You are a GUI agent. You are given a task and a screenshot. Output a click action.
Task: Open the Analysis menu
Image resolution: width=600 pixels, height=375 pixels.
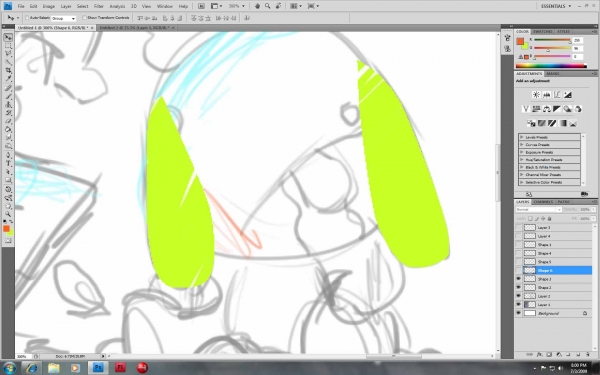[x=117, y=6]
